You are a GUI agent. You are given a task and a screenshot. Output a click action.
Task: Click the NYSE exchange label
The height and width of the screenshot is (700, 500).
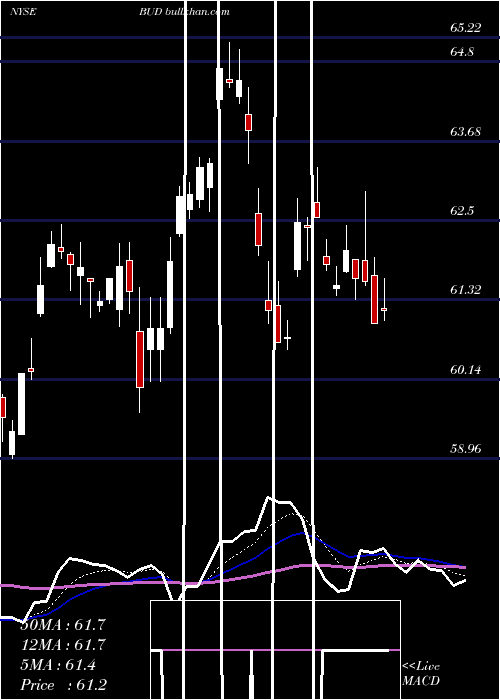pos(23,12)
